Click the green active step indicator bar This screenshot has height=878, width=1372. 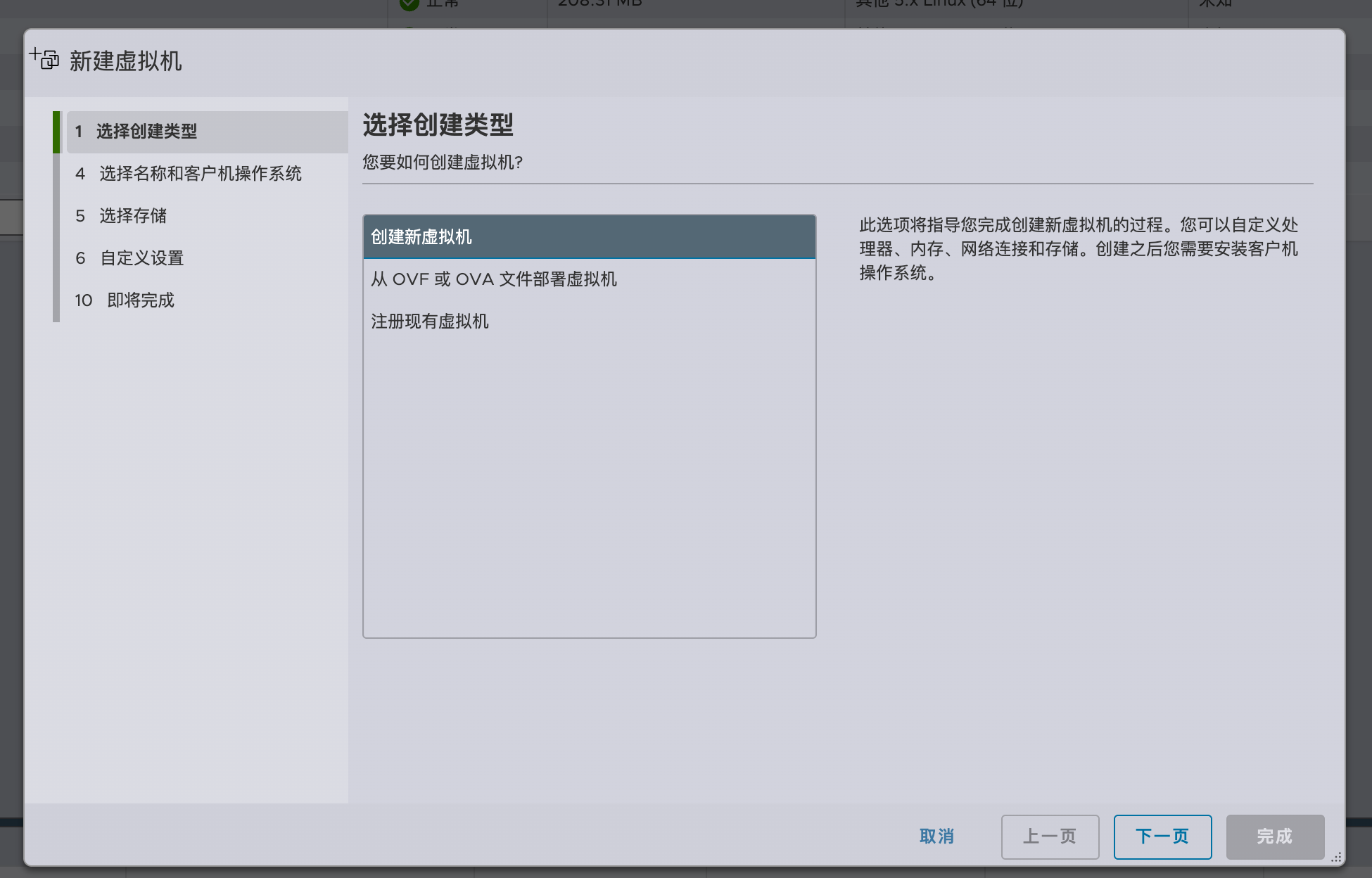click(56, 132)
